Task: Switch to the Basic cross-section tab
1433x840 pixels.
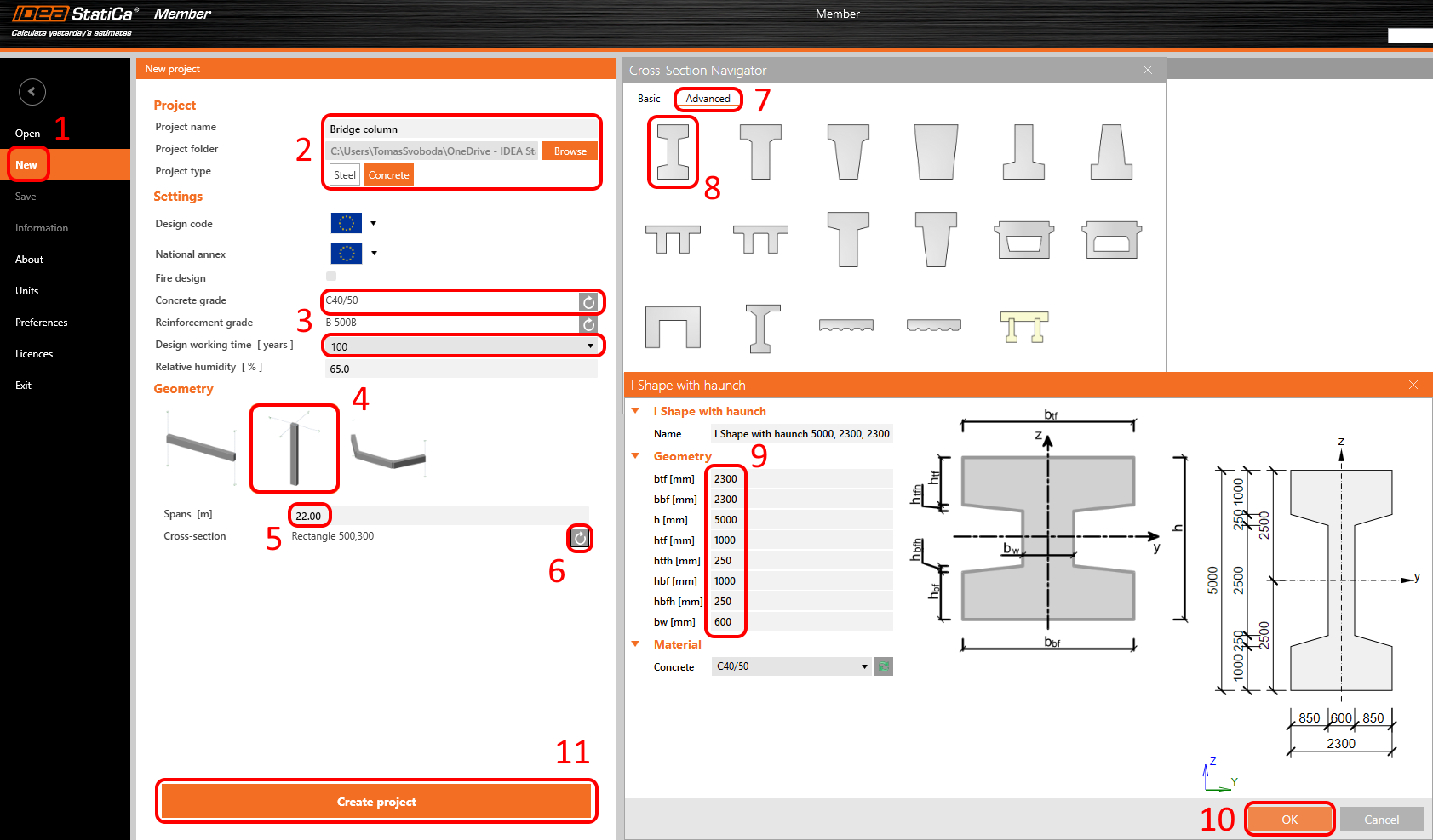Action: pos(649,99)
